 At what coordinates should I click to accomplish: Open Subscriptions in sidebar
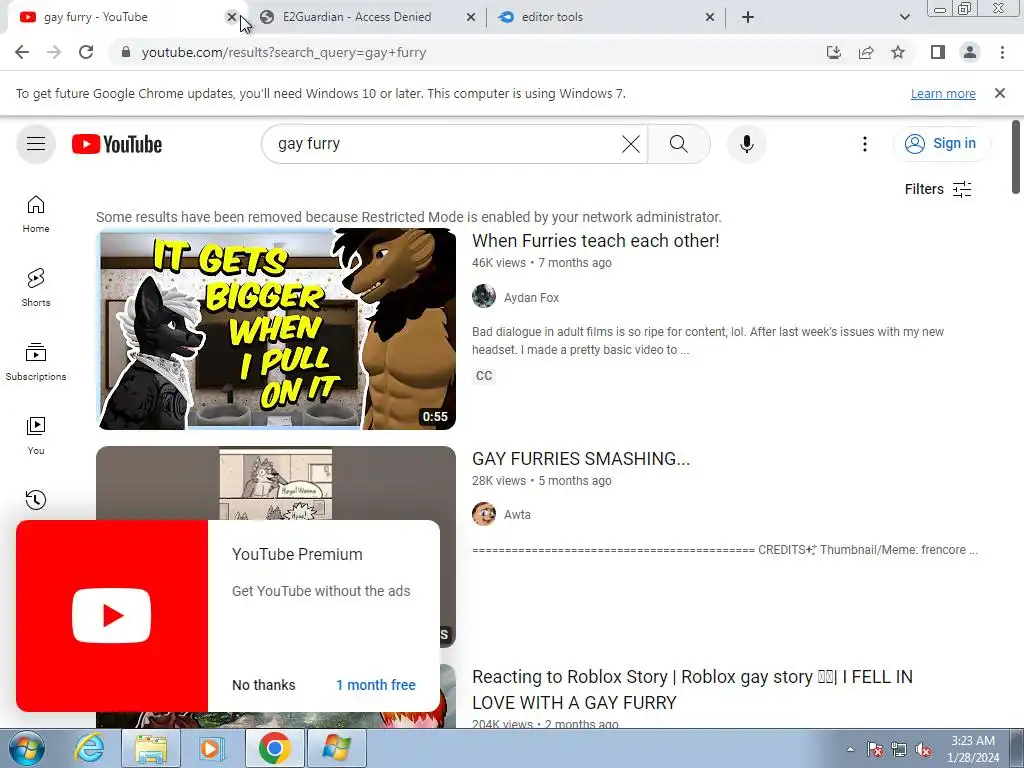click(36, 362)
